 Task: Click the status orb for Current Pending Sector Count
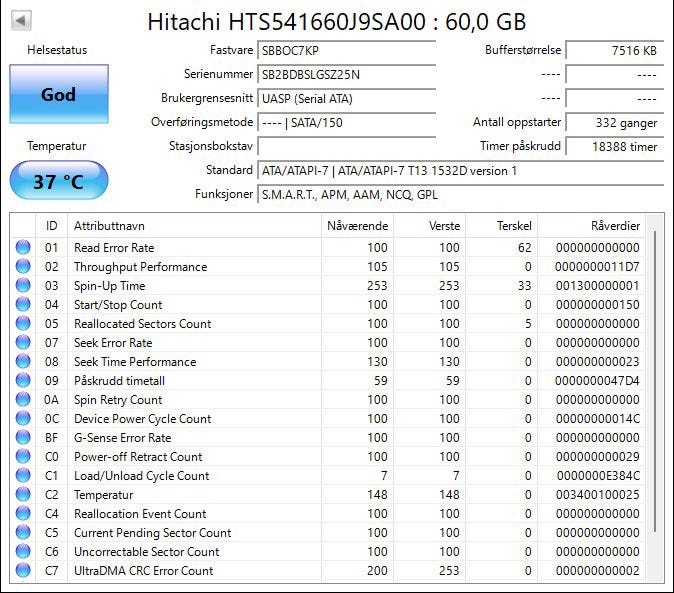click(x=23, y=532)
